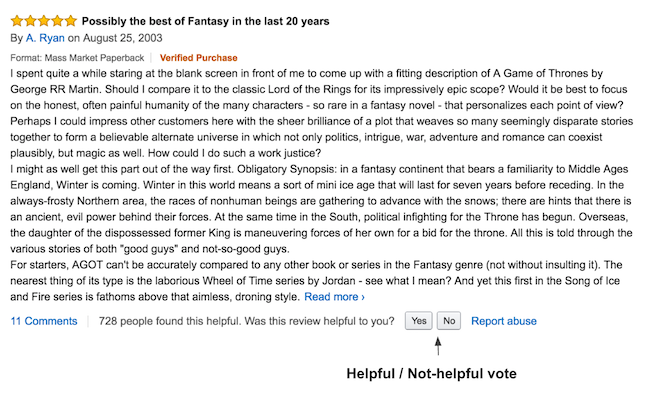Click the 728 people found this helpful text

point(170,321)
